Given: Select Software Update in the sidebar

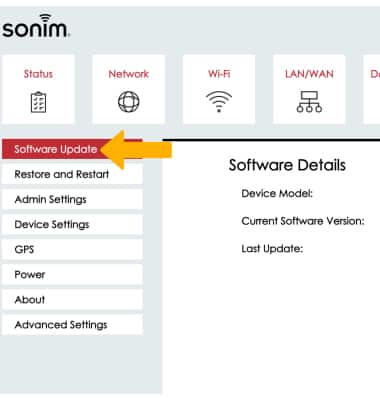Looking at the screenshot, I should [x=72, y=149].
